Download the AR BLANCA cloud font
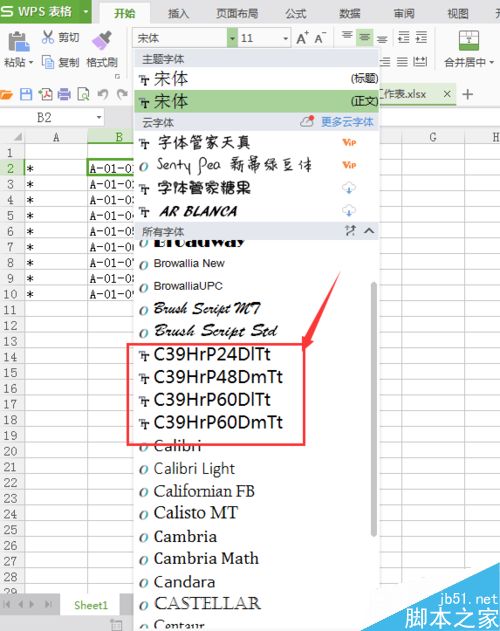Image resolution: width=500 pixels, height=631 pixels. [x=349, y=210]
